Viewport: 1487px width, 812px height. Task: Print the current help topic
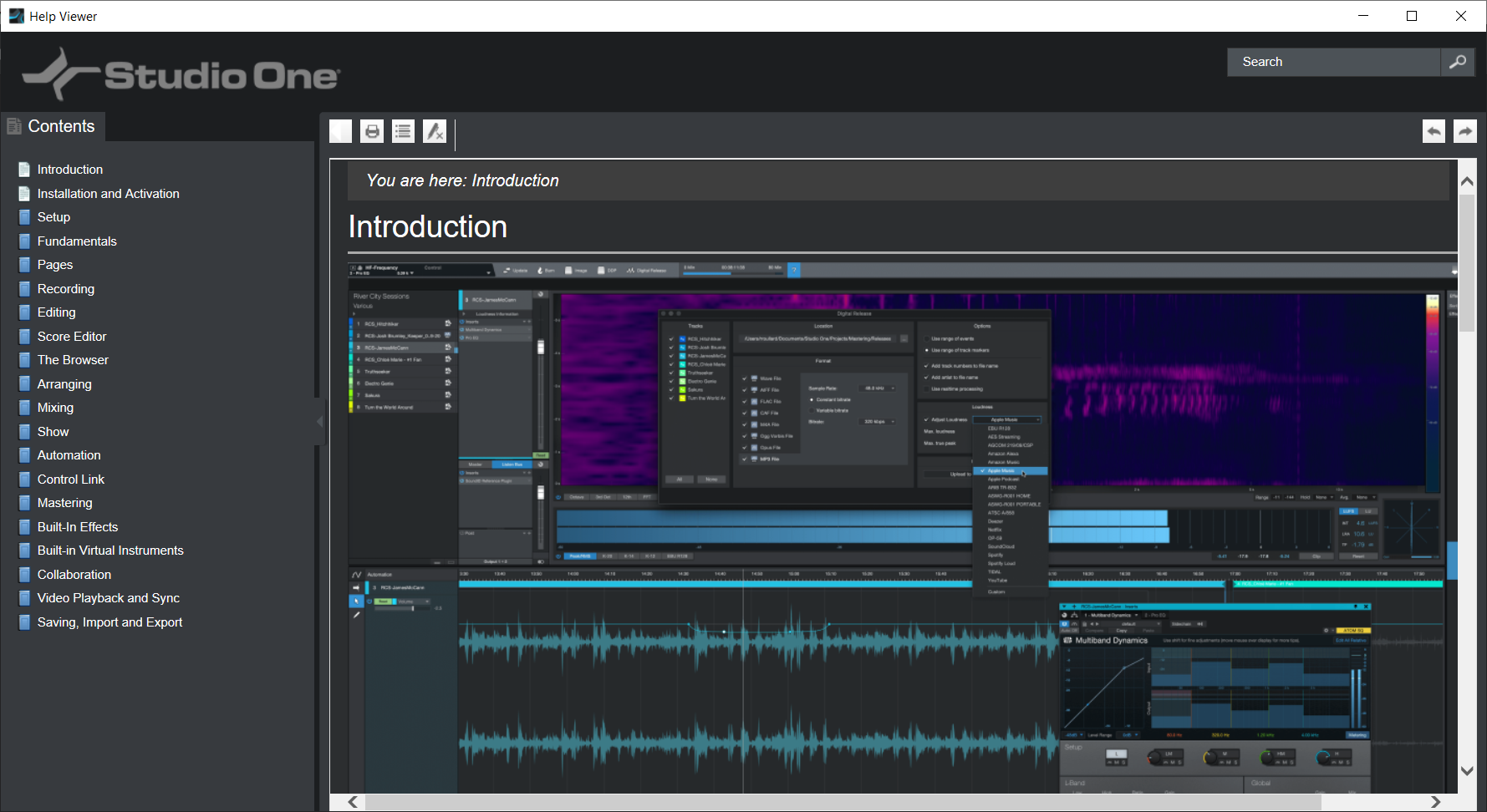[371, 130]
